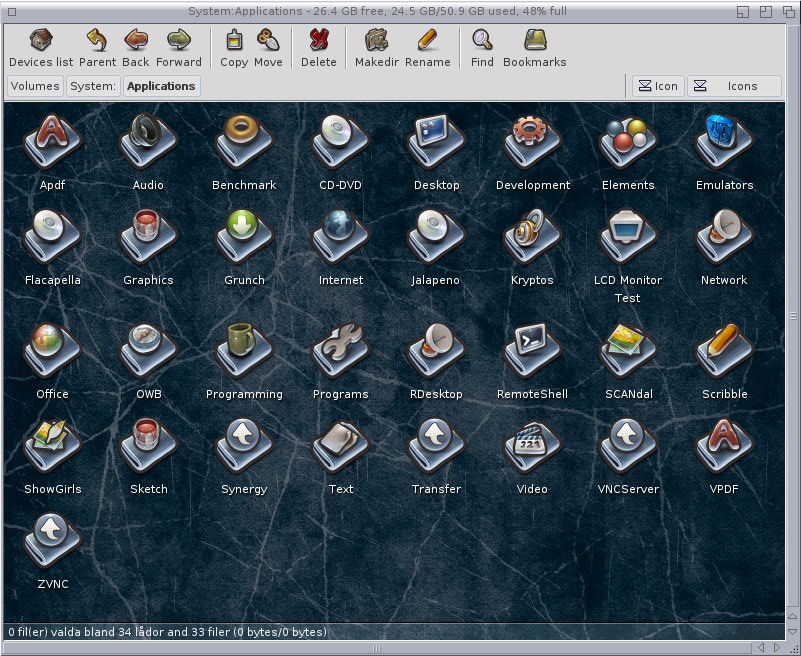This screenshot has height=656, width=801.
Task: Click the horizontal scrollbar handle
Action: [377, 648]
